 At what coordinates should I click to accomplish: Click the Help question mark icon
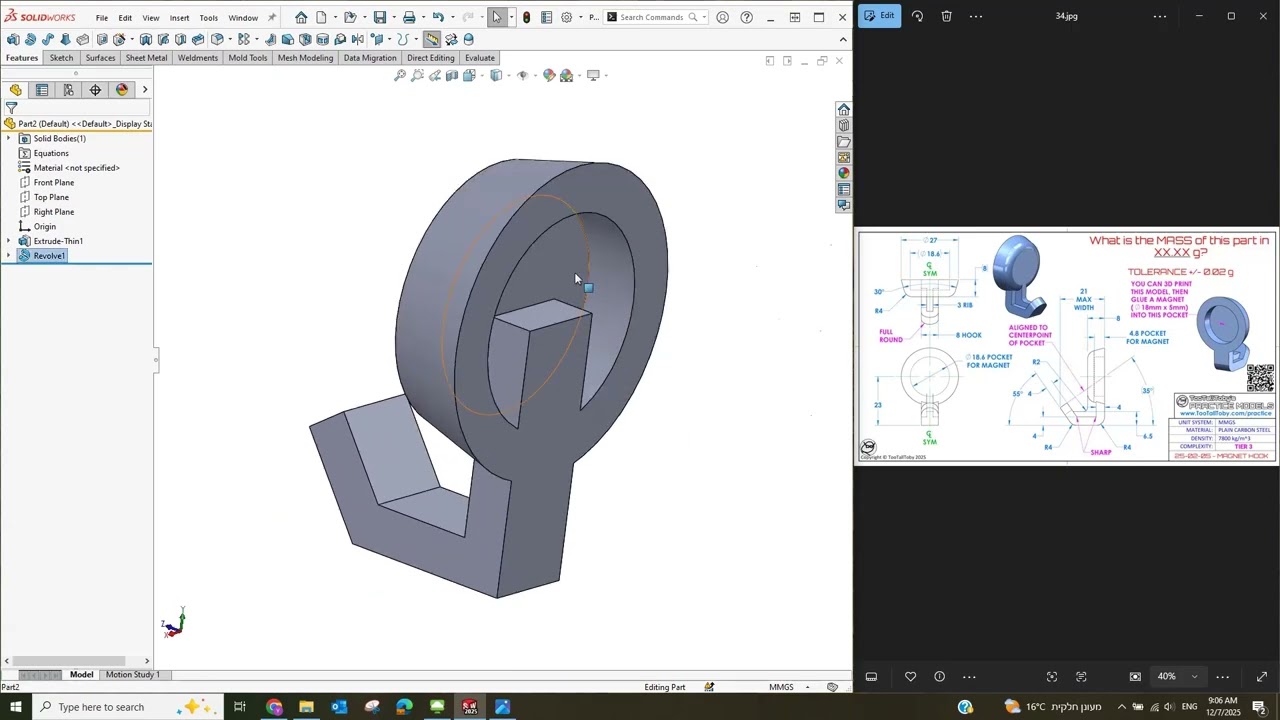(746, 17)
